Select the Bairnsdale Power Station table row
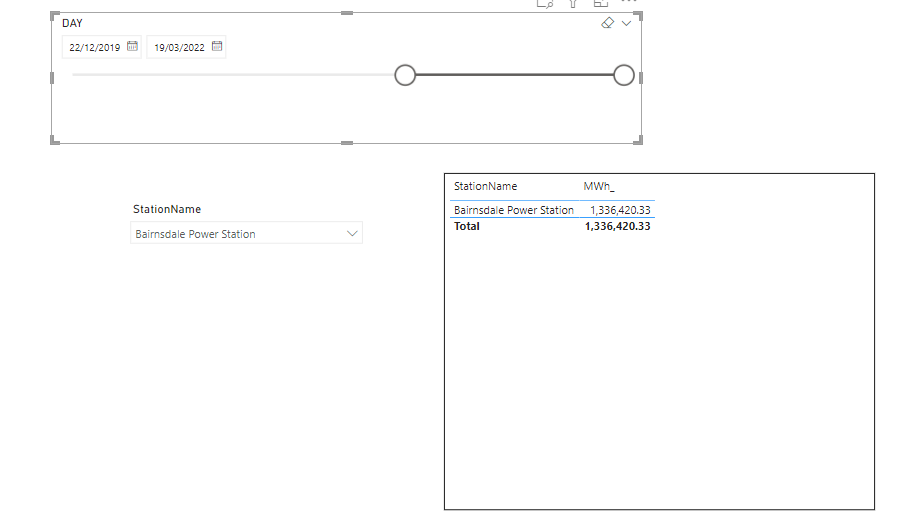The image size is (897, 531). tap(514, 210)
